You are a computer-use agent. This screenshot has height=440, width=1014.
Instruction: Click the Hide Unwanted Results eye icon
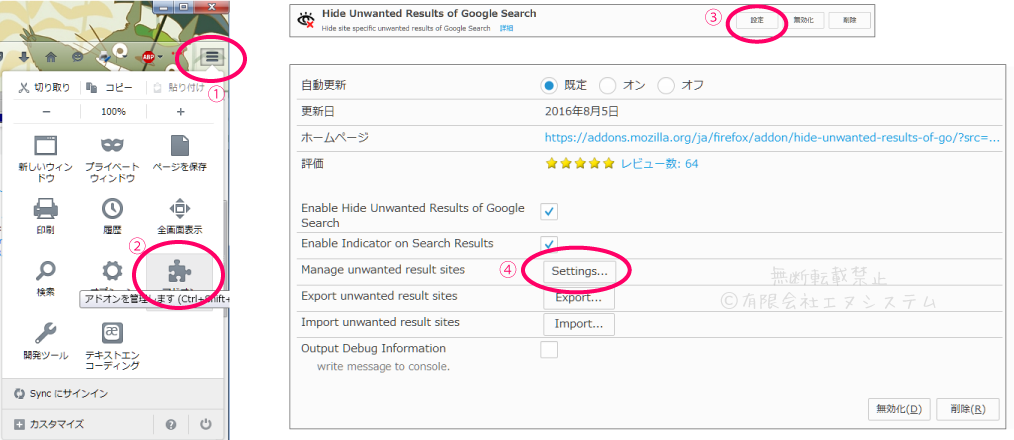[305, 20]
